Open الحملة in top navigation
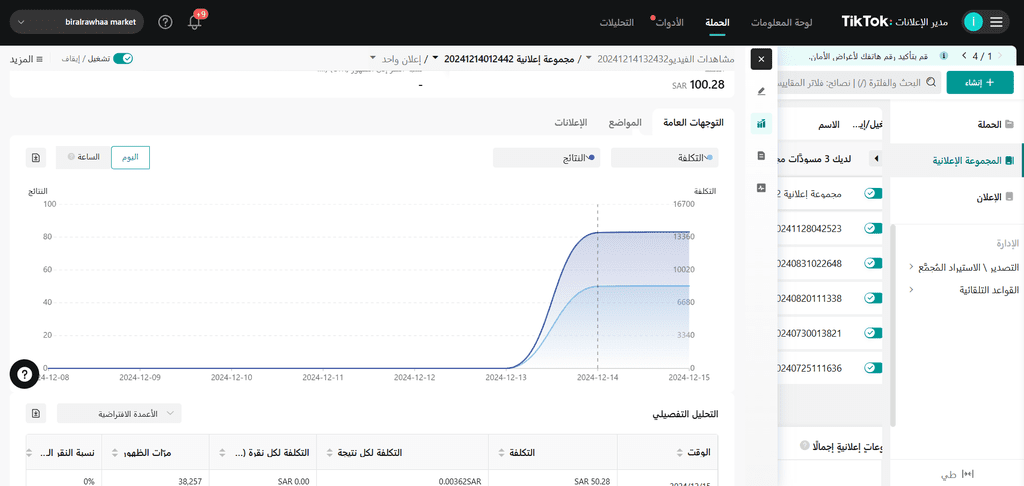1024x486 pixels. tap(717, 23)
